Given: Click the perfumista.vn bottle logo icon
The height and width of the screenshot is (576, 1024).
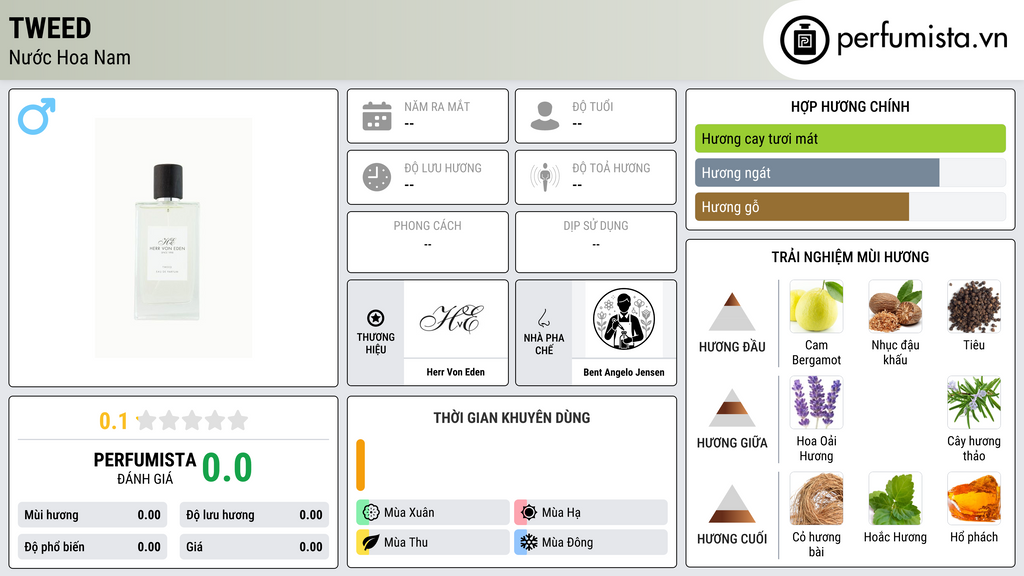Looking at the screenshot, I should click(804, 39).
